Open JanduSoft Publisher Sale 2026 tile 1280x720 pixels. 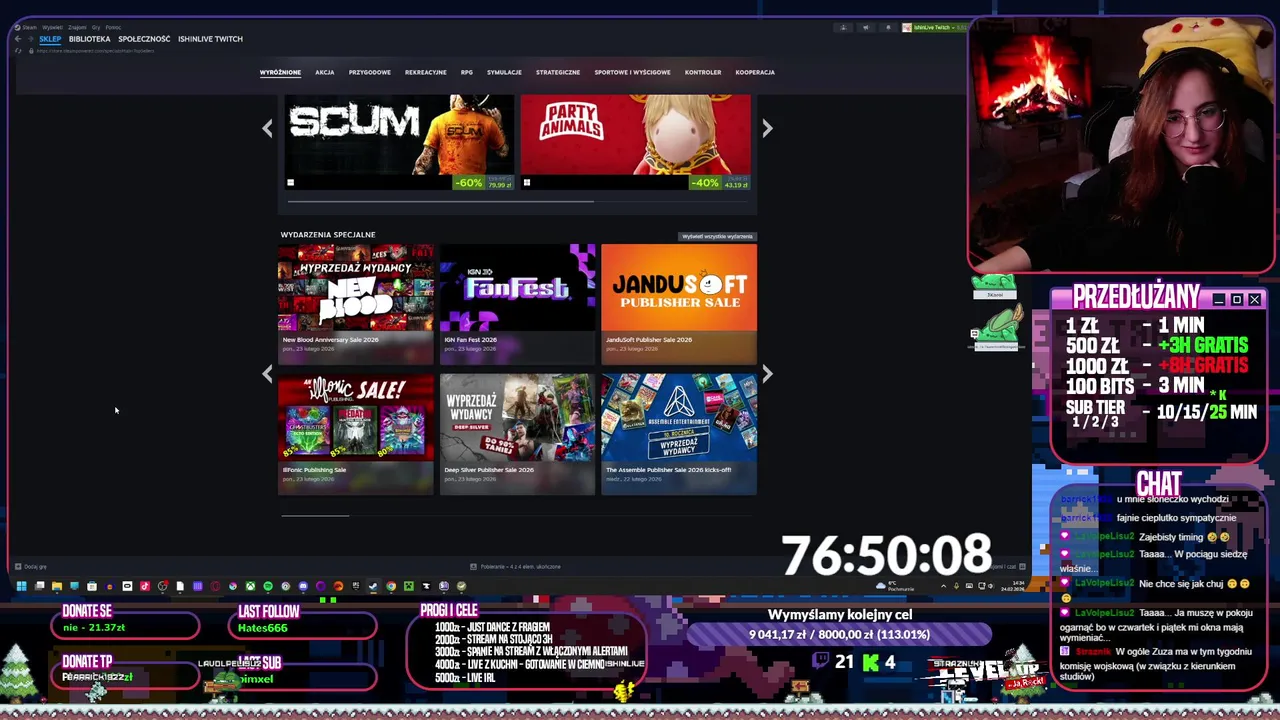679,304
